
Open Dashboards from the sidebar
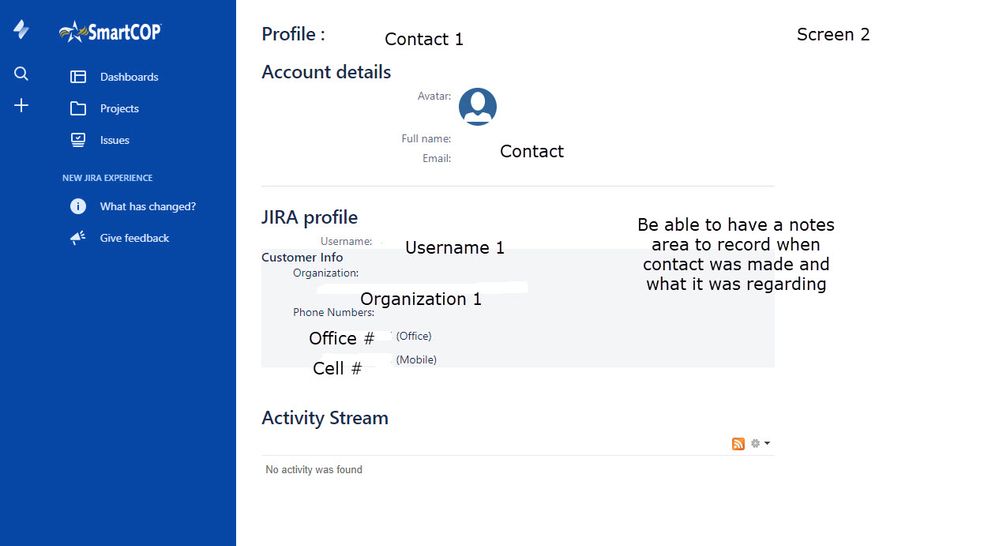129,77
